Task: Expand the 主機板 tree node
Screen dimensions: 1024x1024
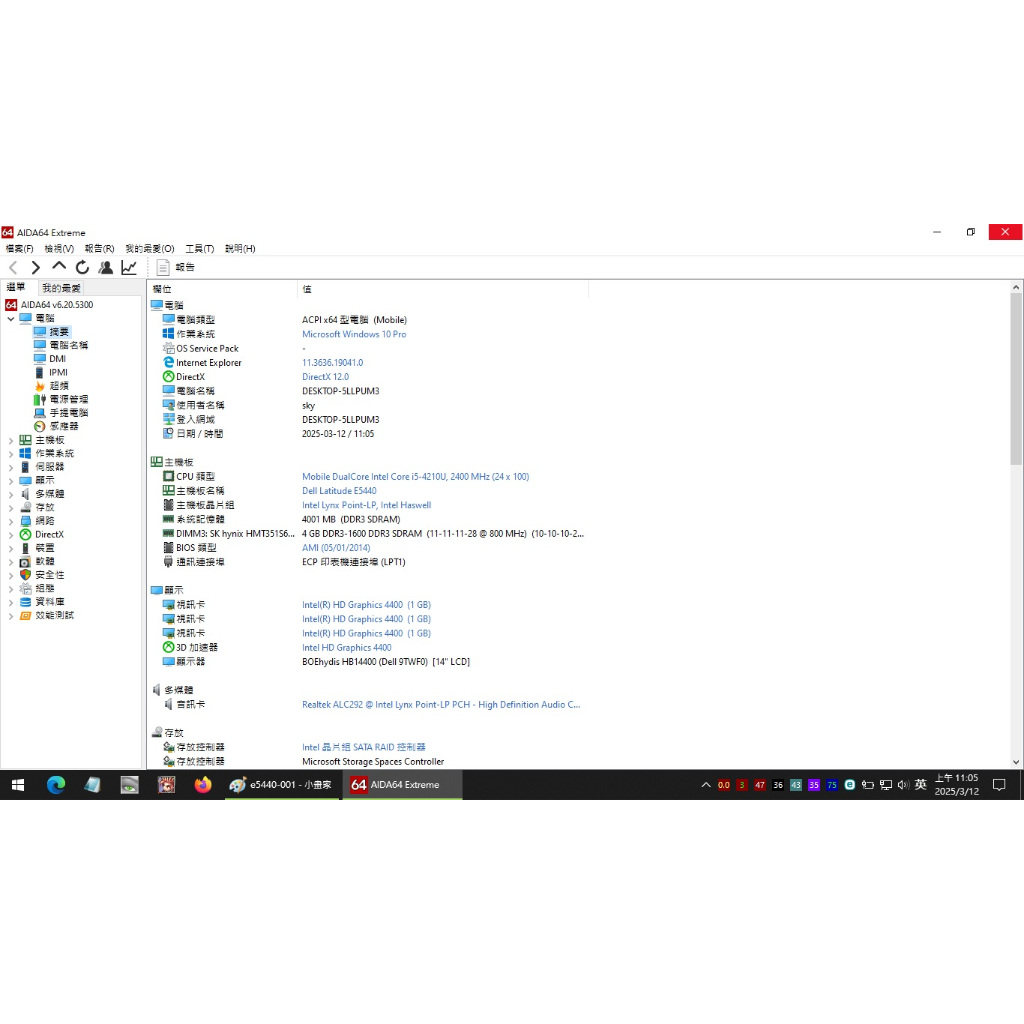Action: (x=10, y=441)
